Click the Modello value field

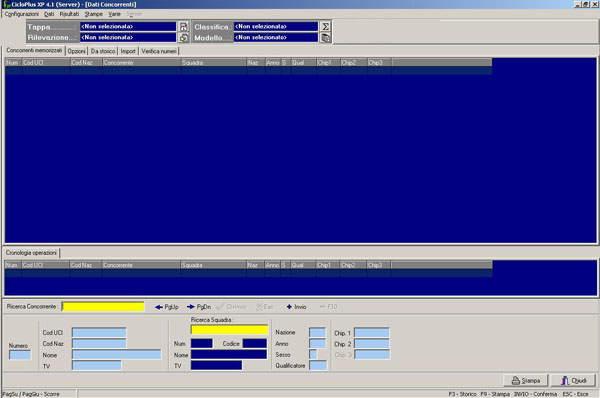(x=276, y=38)
